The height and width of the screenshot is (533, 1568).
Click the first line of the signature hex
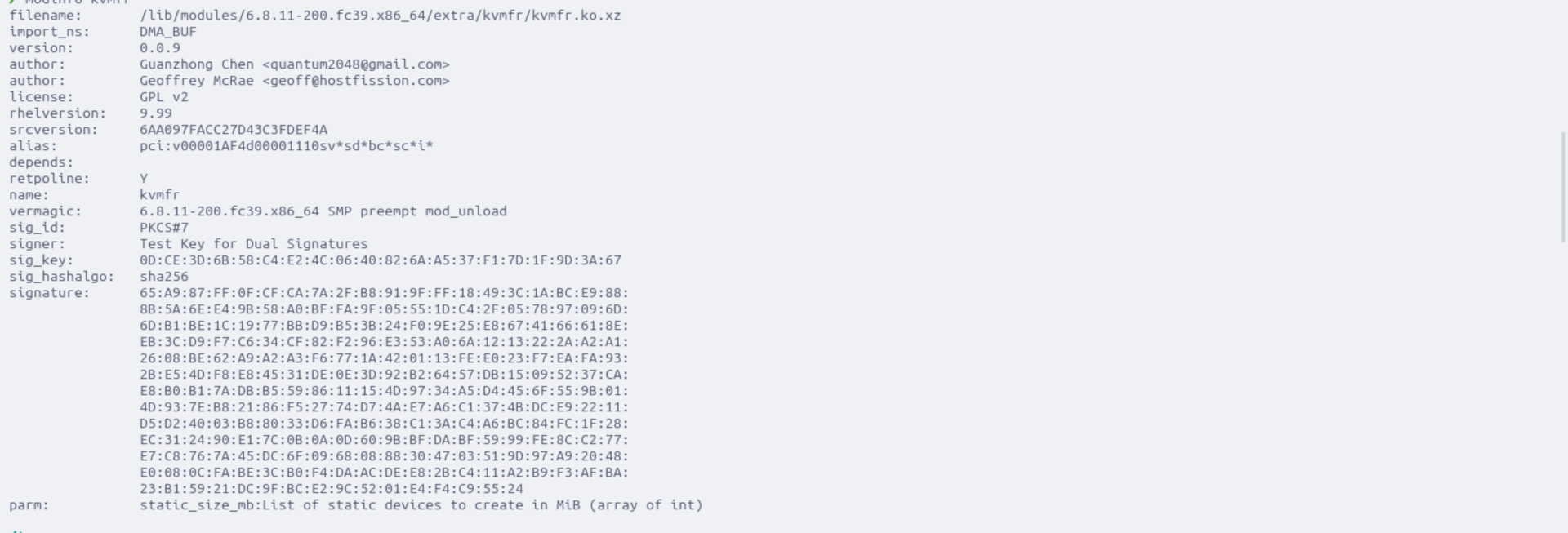(384, 293)
